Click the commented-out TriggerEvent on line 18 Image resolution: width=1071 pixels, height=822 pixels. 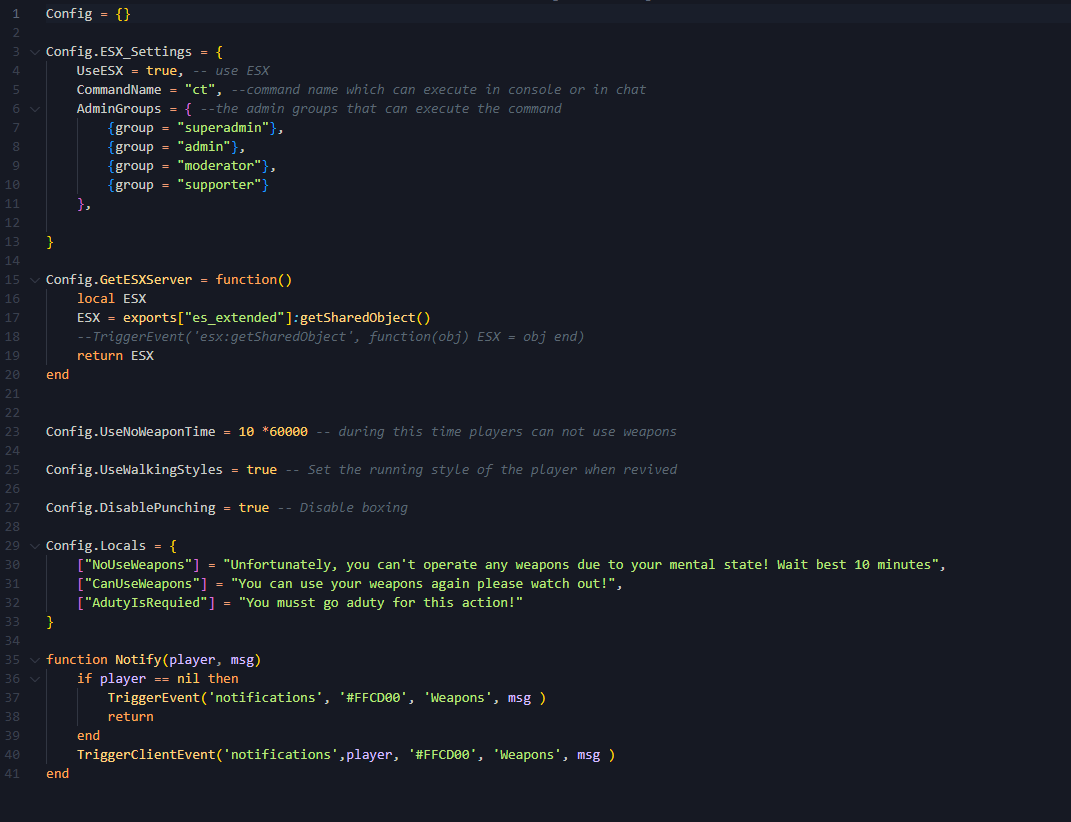331,336
